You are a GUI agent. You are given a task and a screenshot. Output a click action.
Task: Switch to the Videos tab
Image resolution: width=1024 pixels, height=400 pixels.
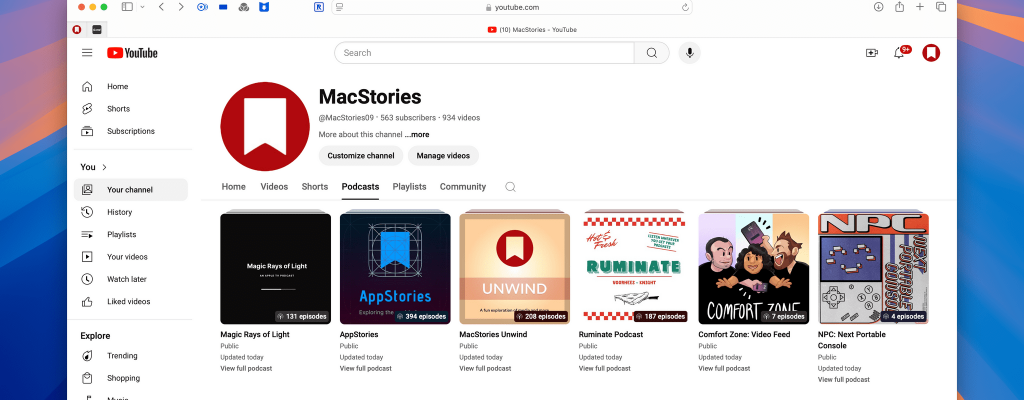pyautogui.click(x=274, y=187)
